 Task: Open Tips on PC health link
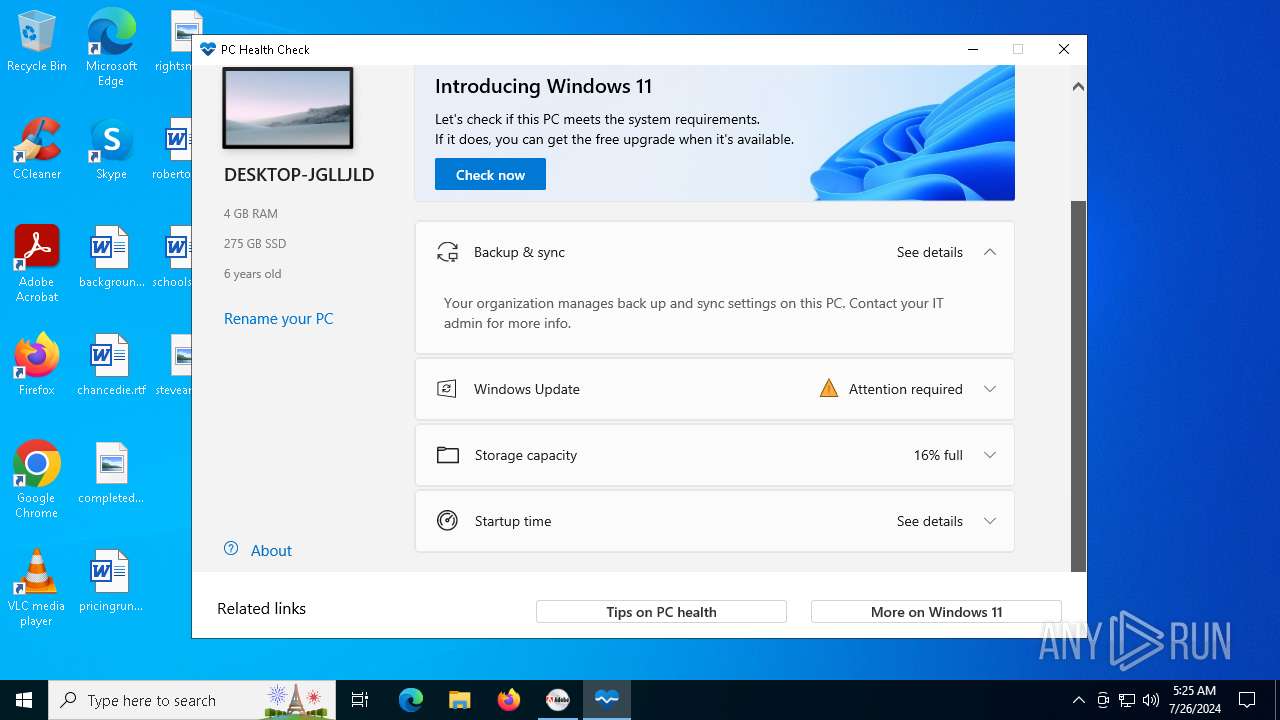tap(661, 612)
